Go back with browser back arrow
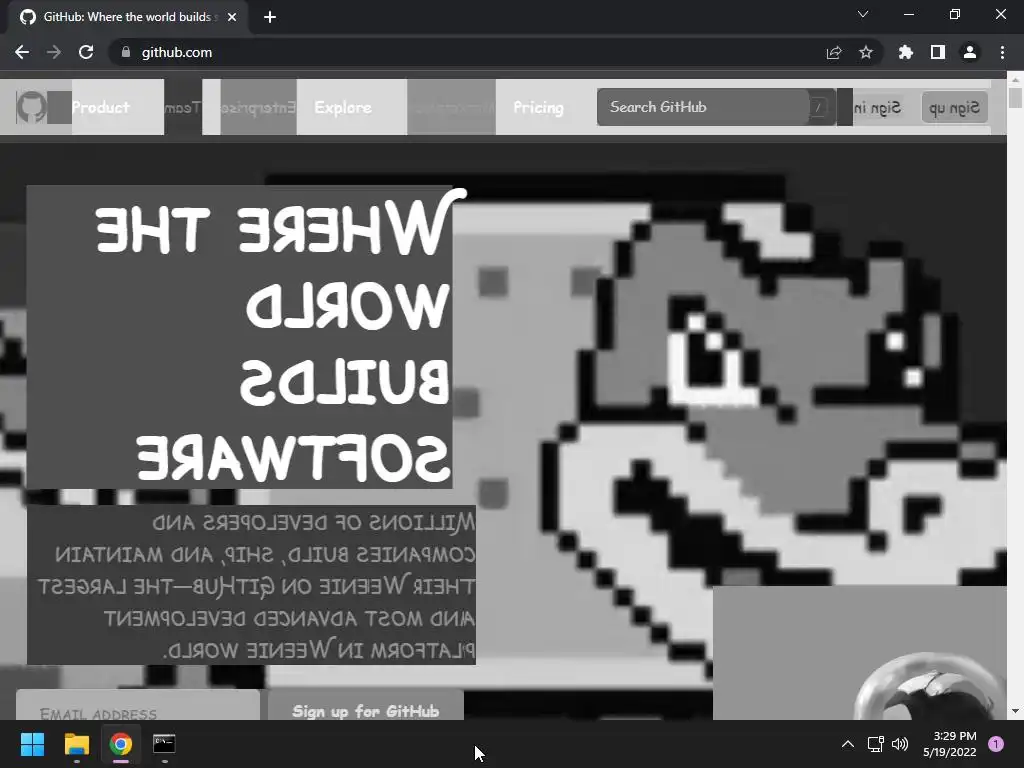This screenshot has width=1024, height=768. tap(22, 52)
